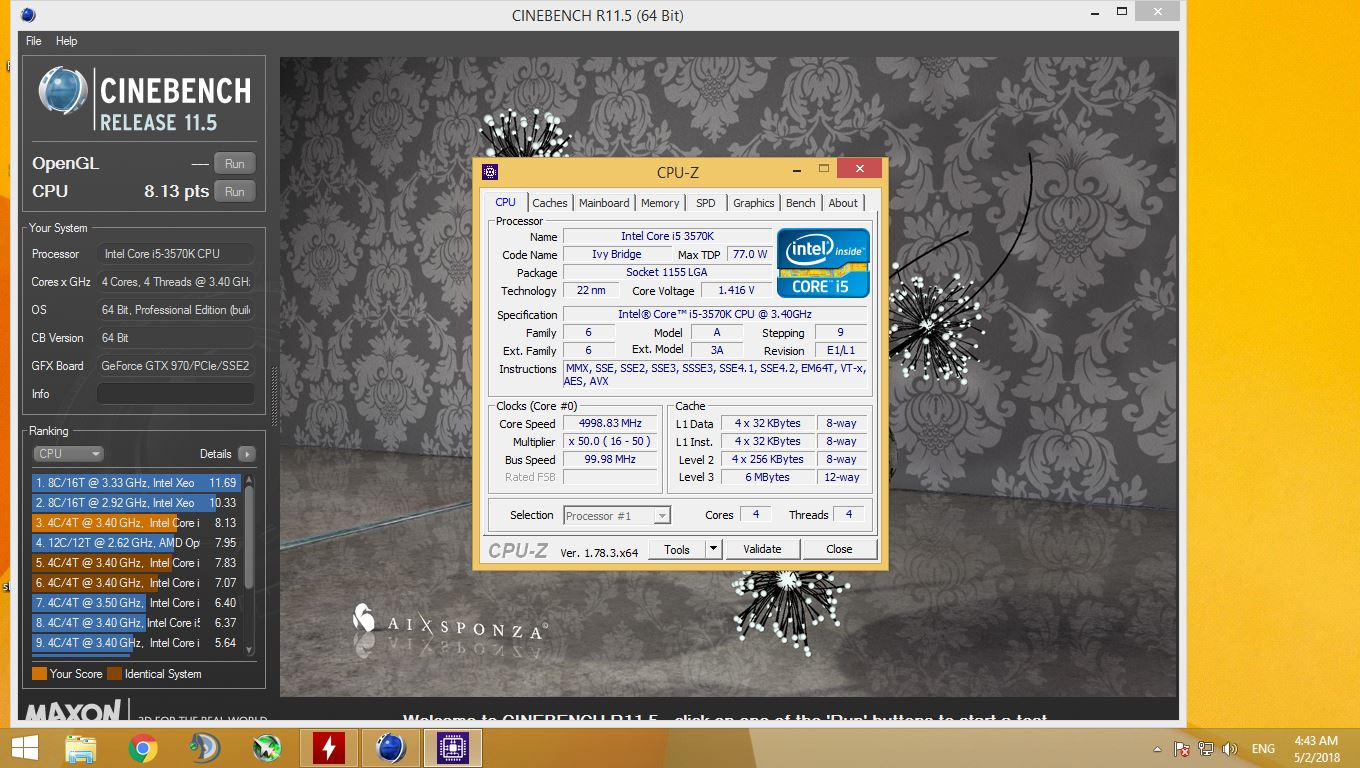This screenshot has height=768, width=1360.
Task: Click the Technology value 22 nm
Action: coord(591,291)
